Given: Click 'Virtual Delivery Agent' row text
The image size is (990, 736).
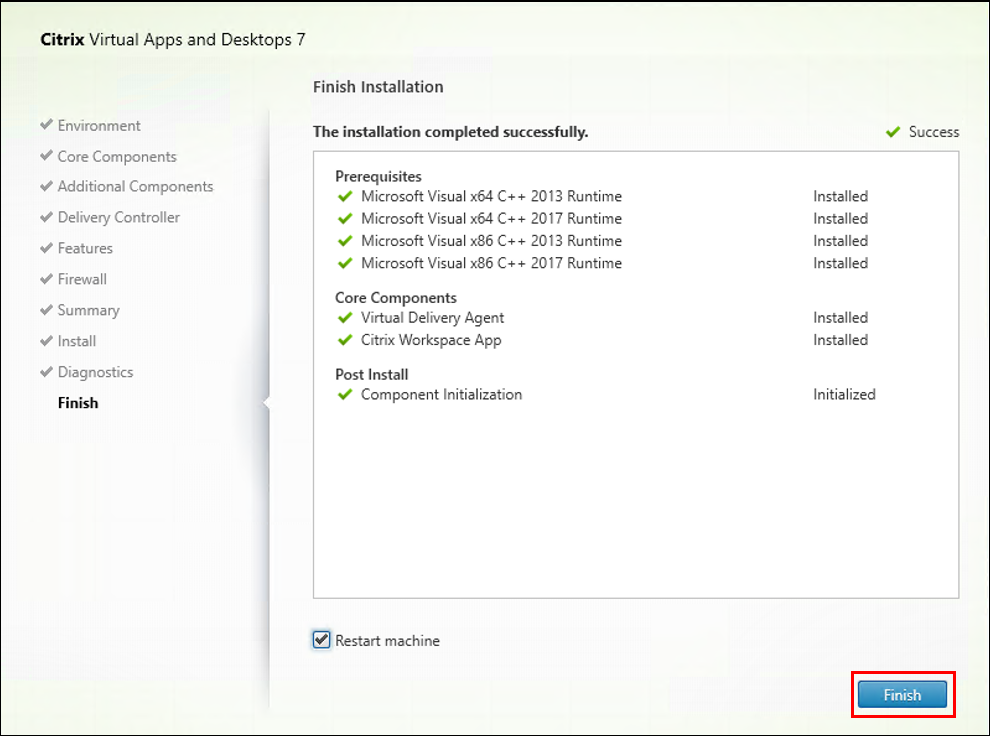Looking at the screenshot, I should click(432, 318).
